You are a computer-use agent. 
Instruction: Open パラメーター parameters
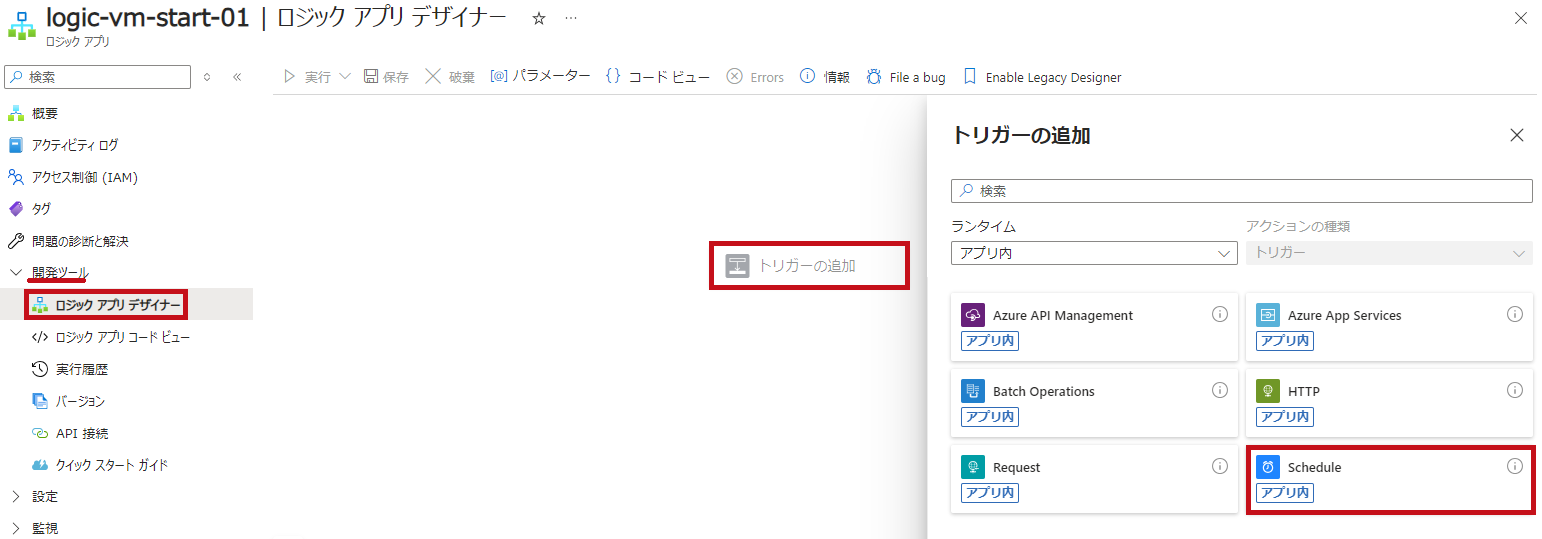[x=540, y=76]
